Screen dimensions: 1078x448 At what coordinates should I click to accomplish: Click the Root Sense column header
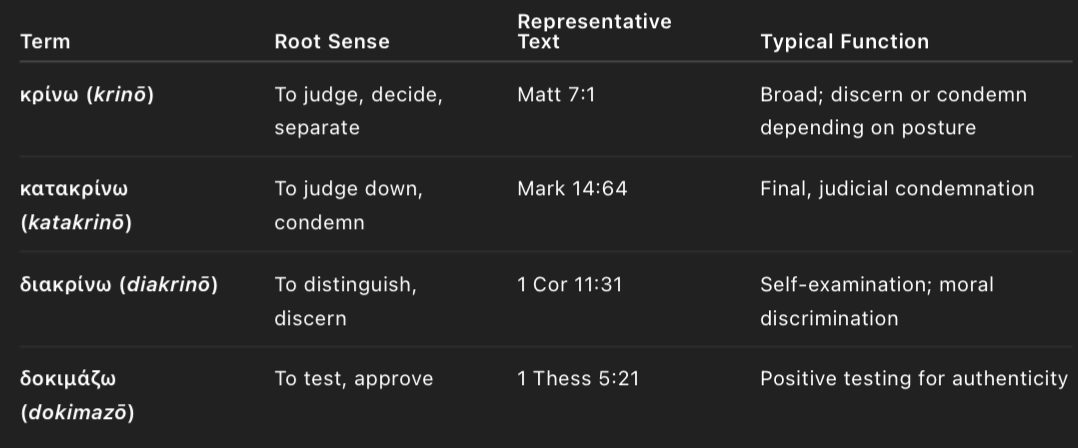332,42
